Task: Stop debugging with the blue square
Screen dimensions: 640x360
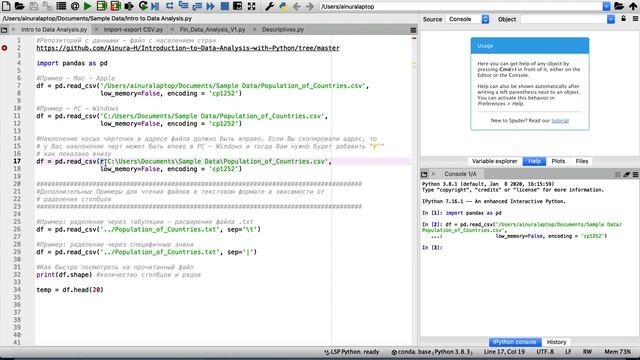Action: pos(224,6)
